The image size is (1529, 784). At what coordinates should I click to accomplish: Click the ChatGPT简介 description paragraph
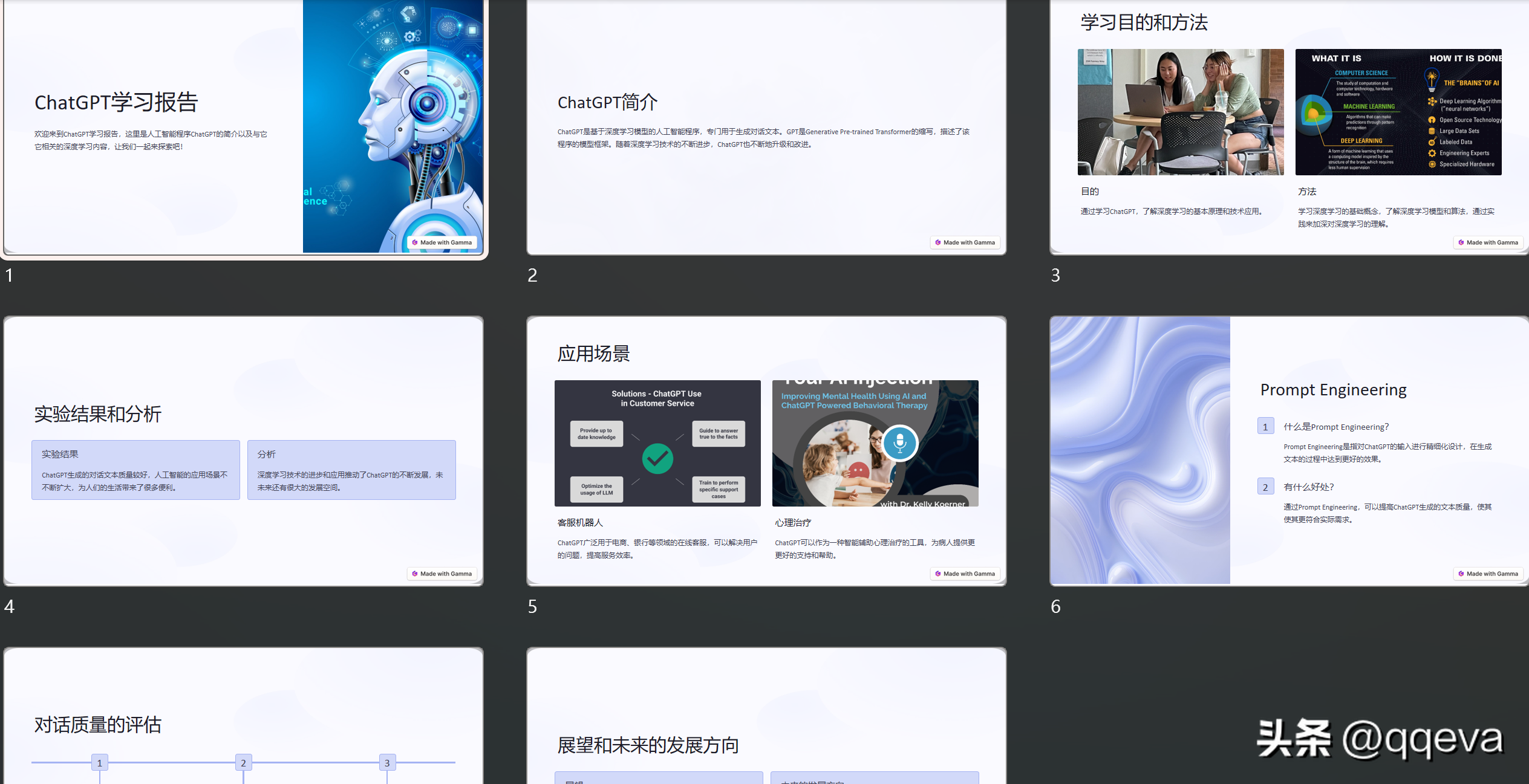[763, 138]
